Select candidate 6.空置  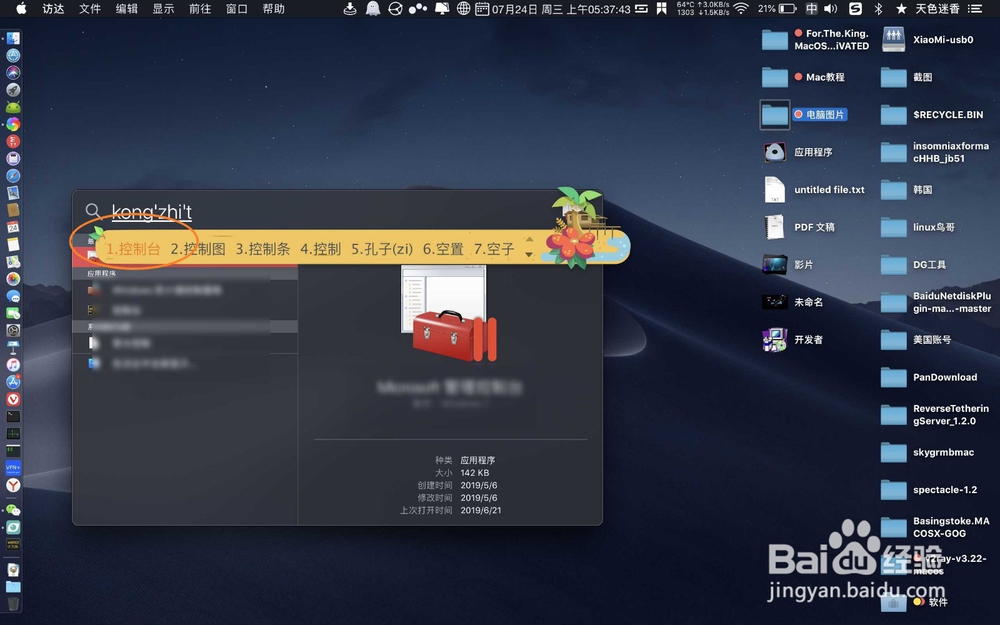coord(443,249)
